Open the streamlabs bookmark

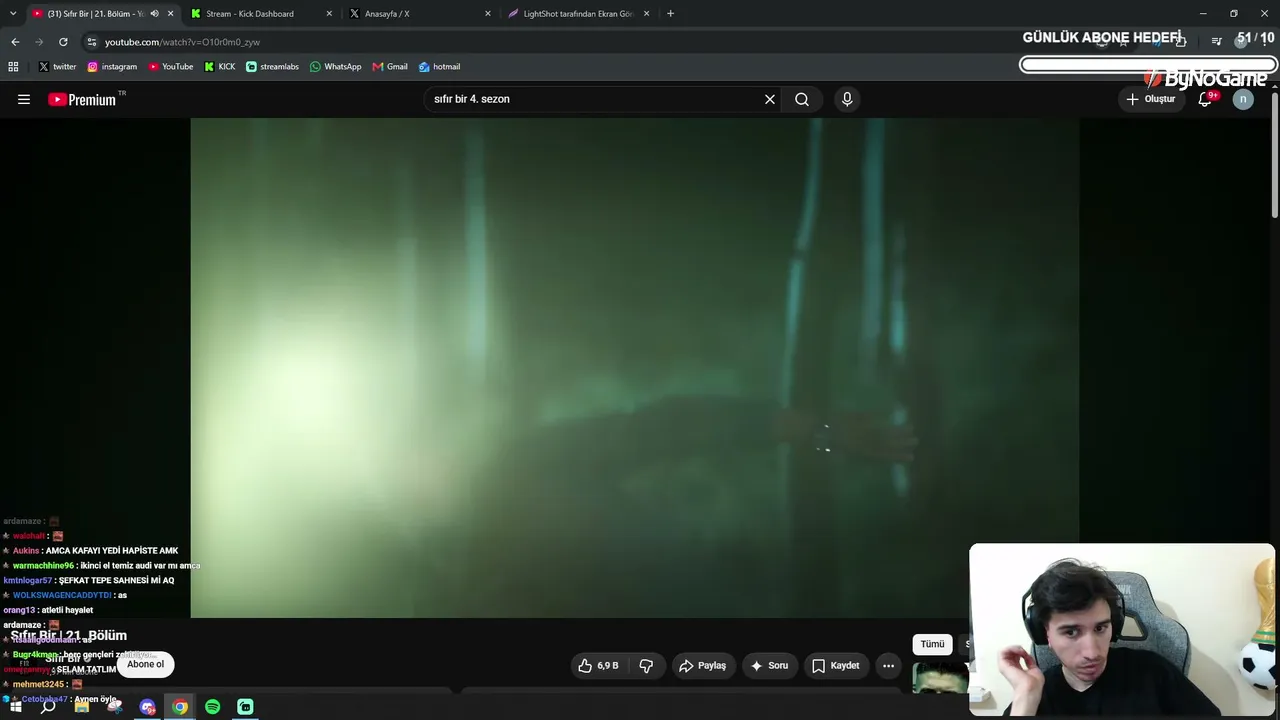272,67
